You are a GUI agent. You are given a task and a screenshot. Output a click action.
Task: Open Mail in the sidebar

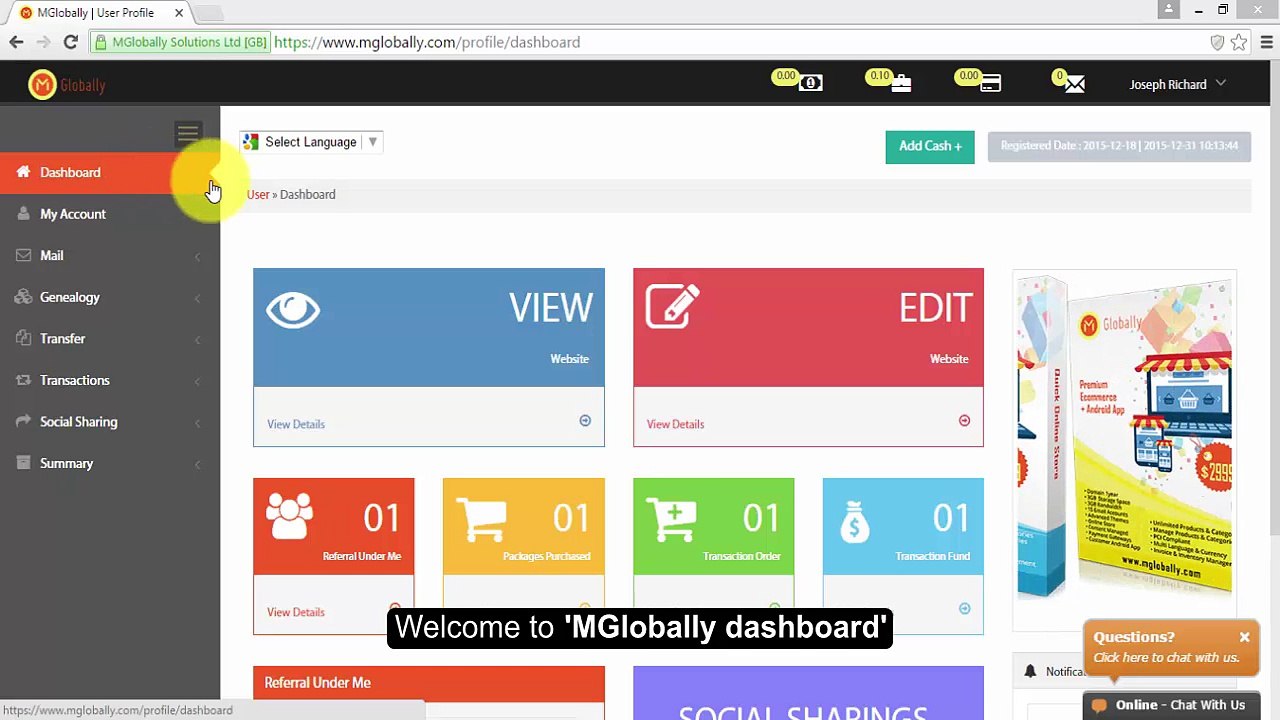pos(110,255)
